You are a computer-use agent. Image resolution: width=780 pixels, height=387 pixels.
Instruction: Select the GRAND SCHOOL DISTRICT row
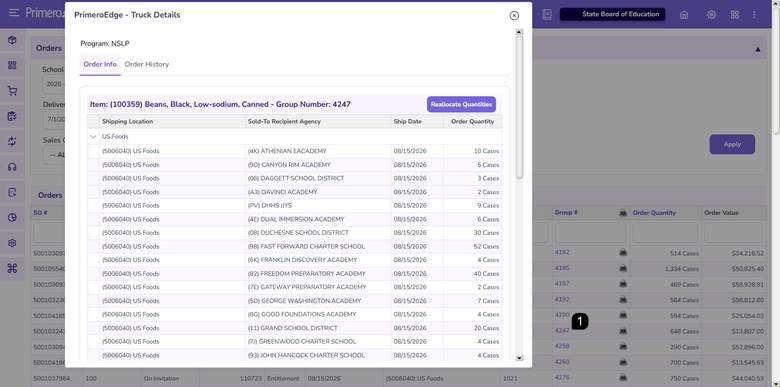tap(294, 328)
